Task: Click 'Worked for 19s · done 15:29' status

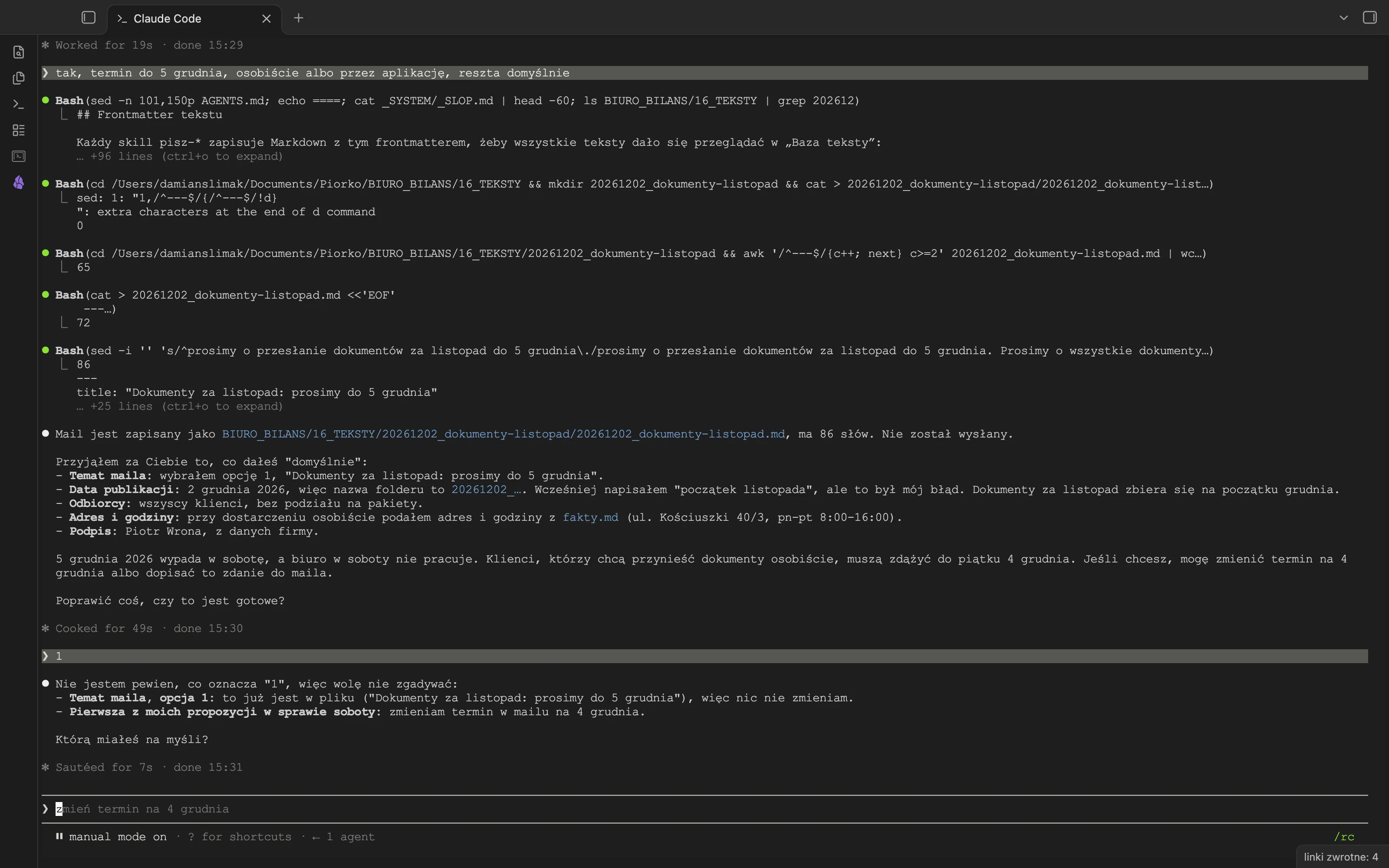Action: click(x=142, y=45)
